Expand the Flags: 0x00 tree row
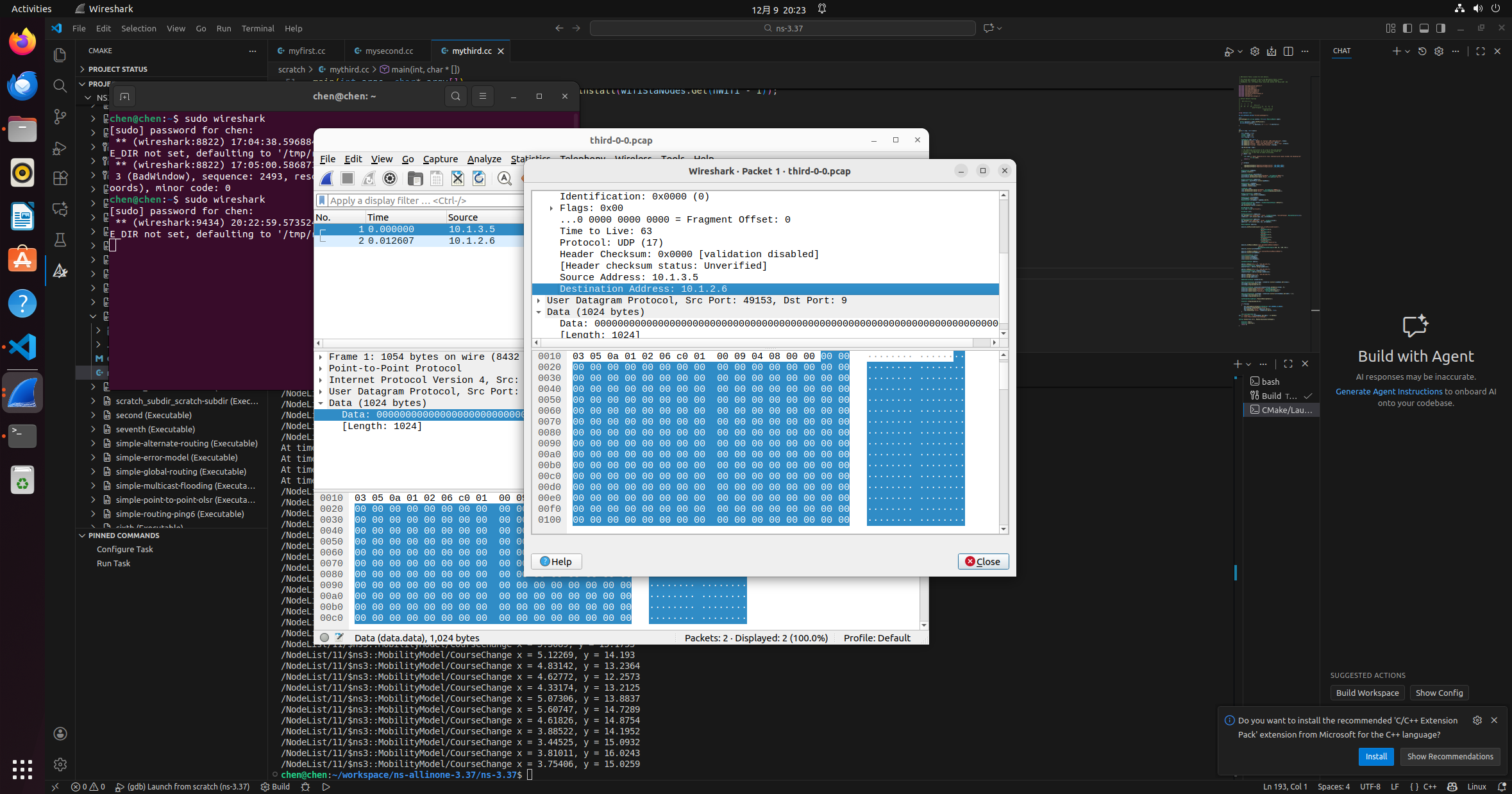 551,208
